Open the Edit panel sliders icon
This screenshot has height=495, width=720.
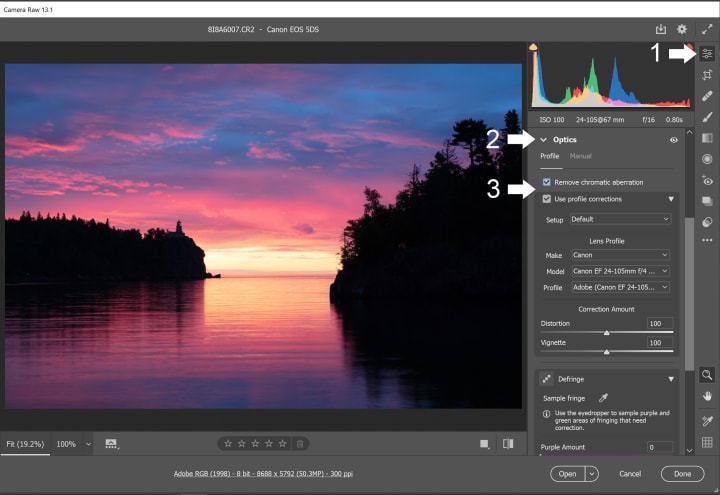click(x=707, y=54)
